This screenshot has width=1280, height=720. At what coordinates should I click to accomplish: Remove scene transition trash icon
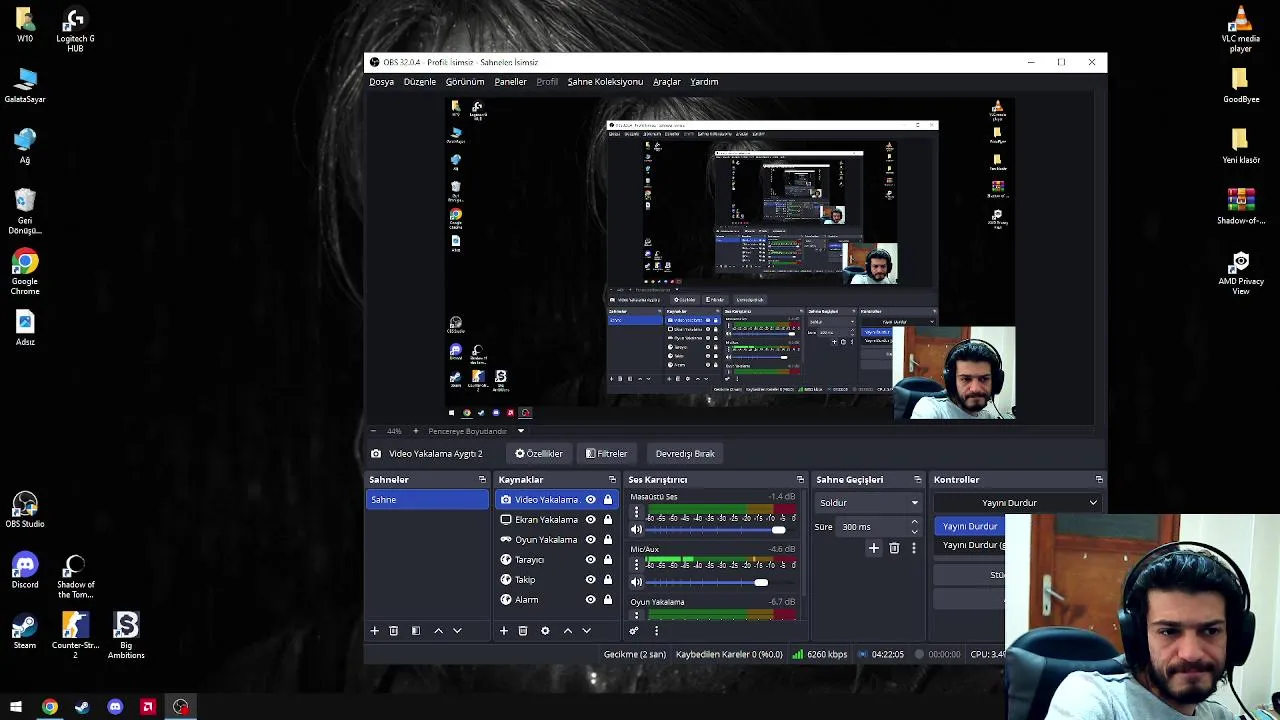pyautogui.click(x=894, y=548)
